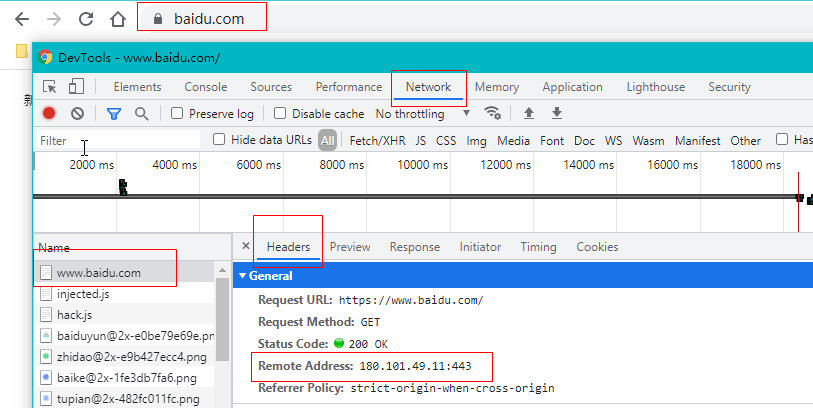
Task: Filter requests by Media
Action: [513, 140]
